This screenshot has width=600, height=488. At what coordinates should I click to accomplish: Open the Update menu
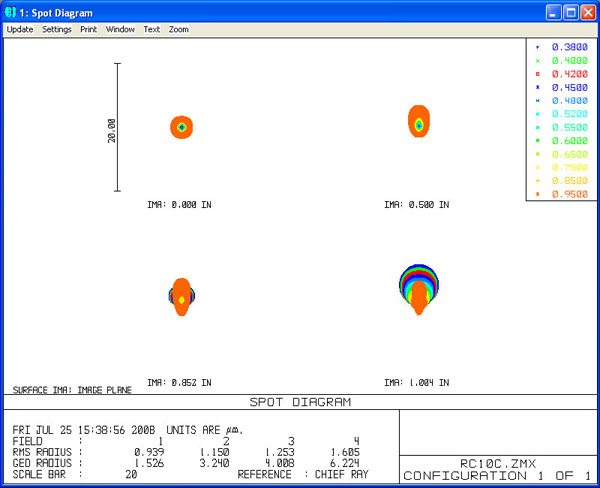click(20, 29)
